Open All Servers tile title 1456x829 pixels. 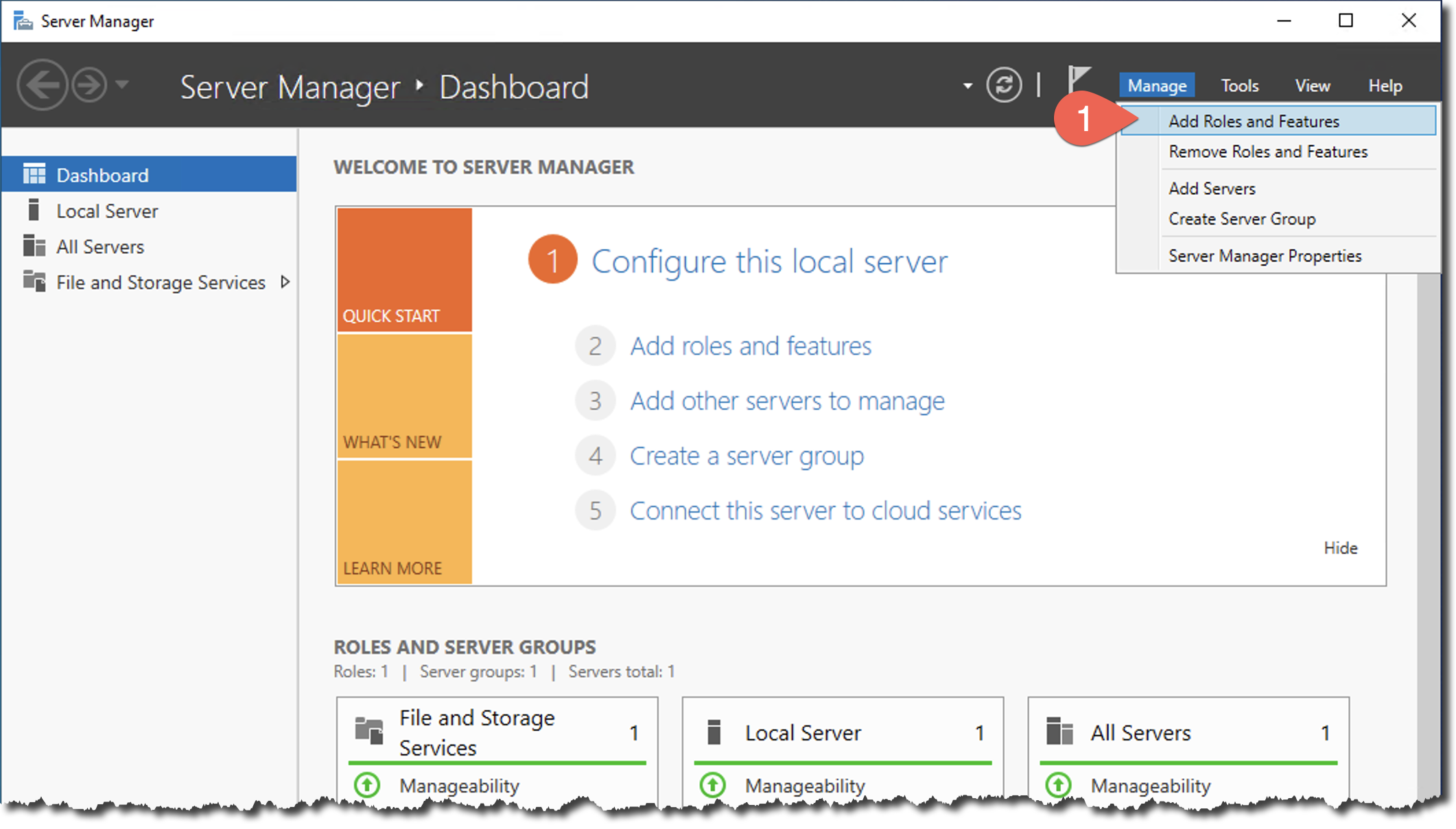click(x=1140, y=733)
